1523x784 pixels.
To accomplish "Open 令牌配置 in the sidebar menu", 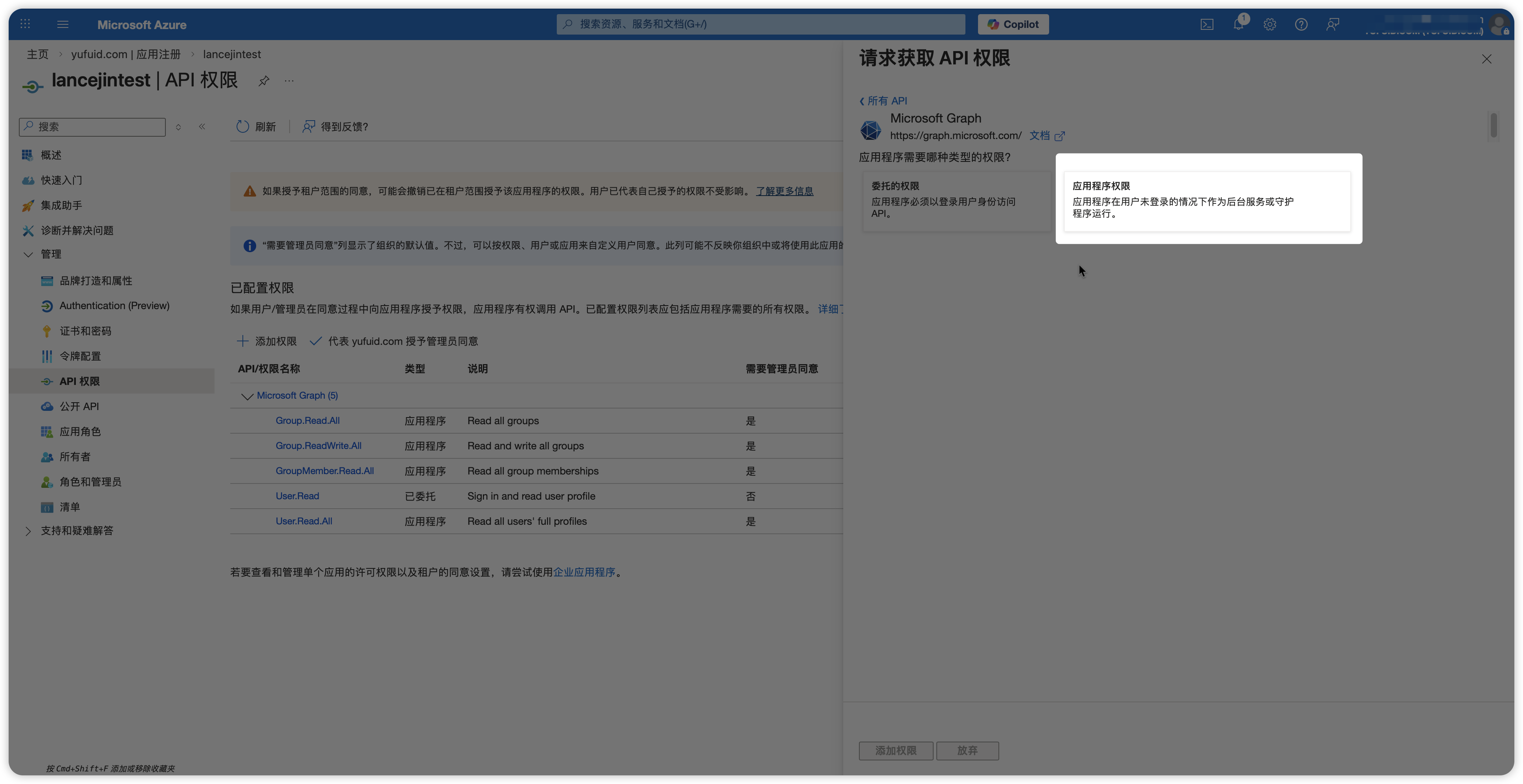I will point(80,356).
